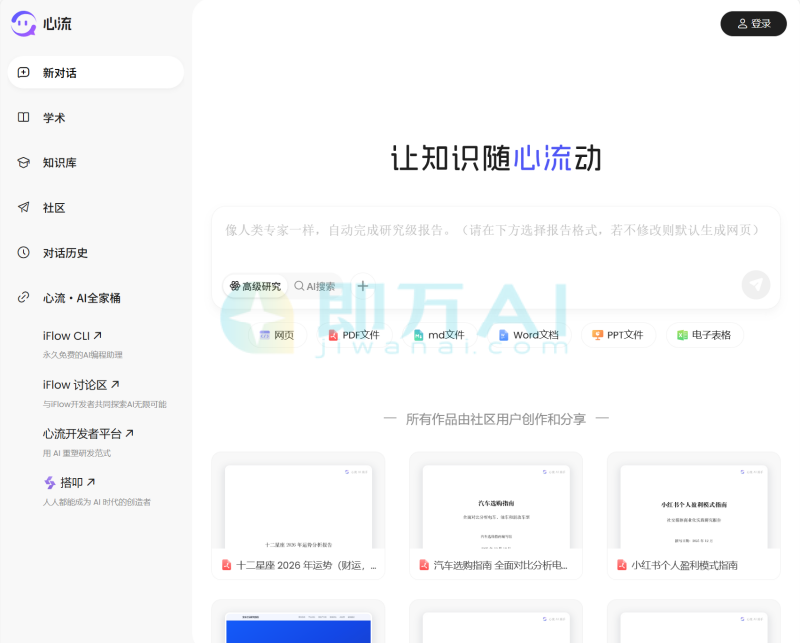The width and height of the screenshot is (800, 643).
Task: Enable 高级研究 mode
Action: pyautogui.click(x=257, y=285)
